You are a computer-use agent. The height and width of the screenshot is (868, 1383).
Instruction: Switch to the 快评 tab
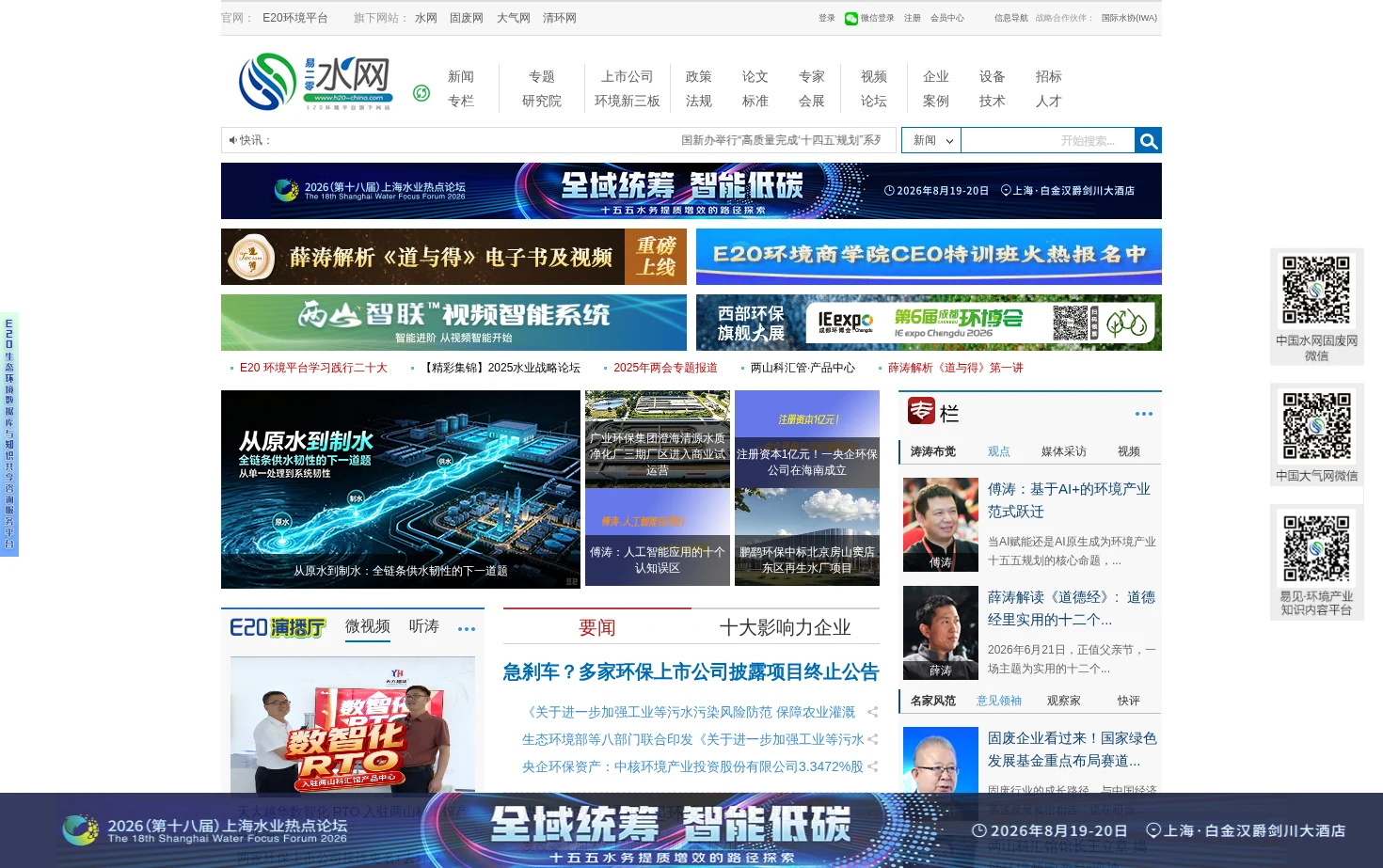point(1129,701)
